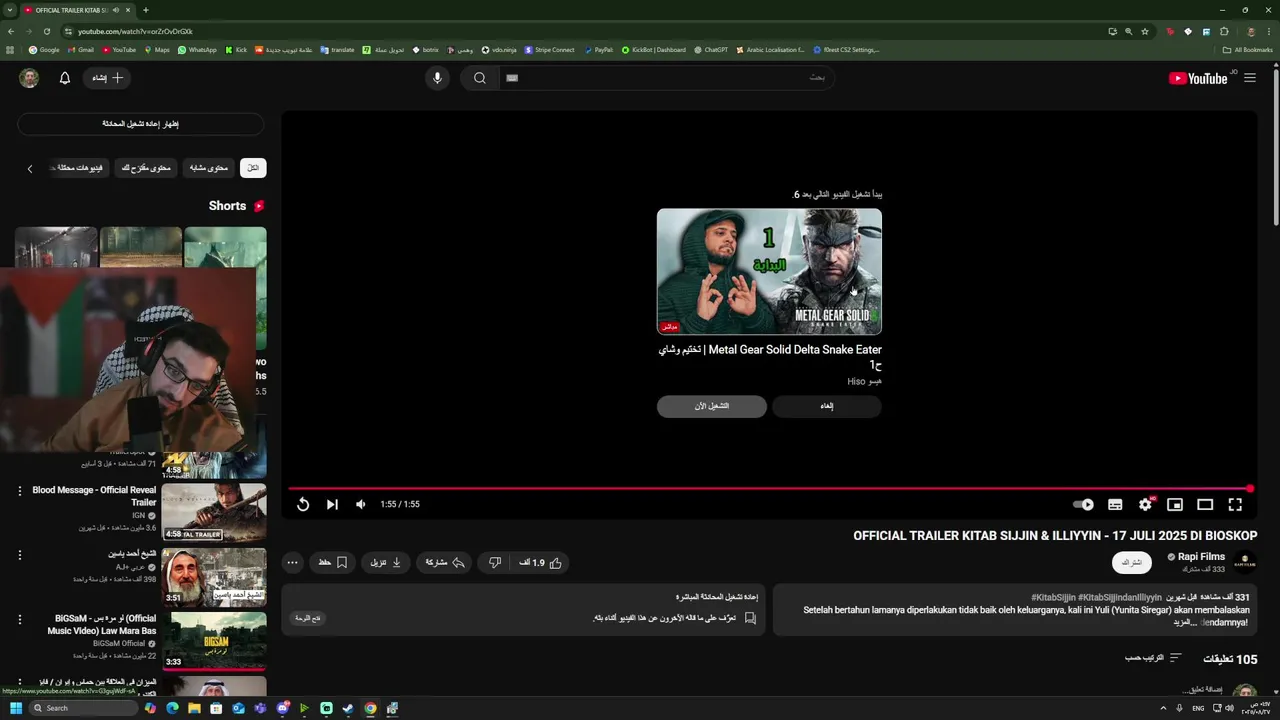Skip to the next video
The width and height of the screenshot is (1280, 720).
pos(332,504)
